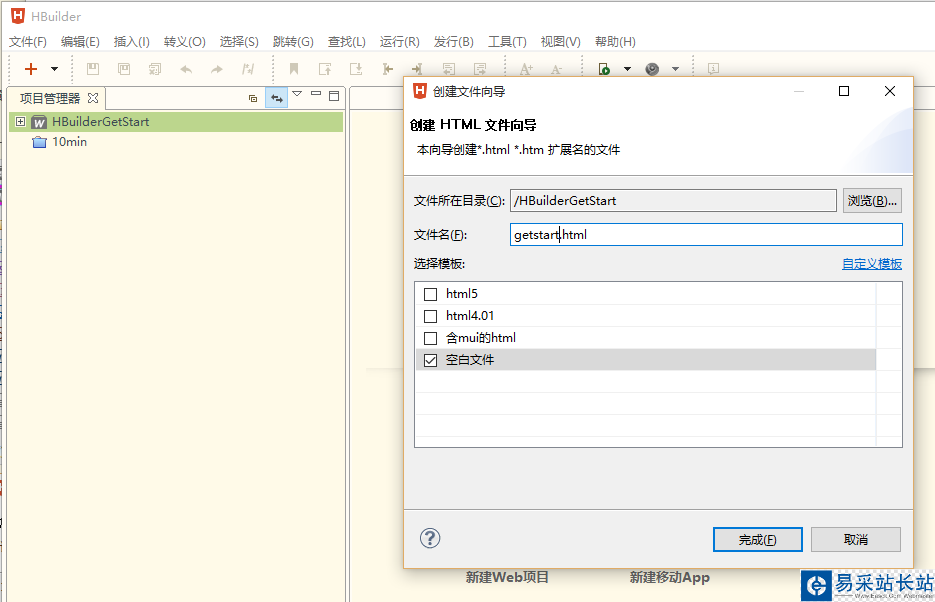Screen dimensions: 935x602
Task: Click 新建Web项目 in the background window
Action: pos(507,577)
